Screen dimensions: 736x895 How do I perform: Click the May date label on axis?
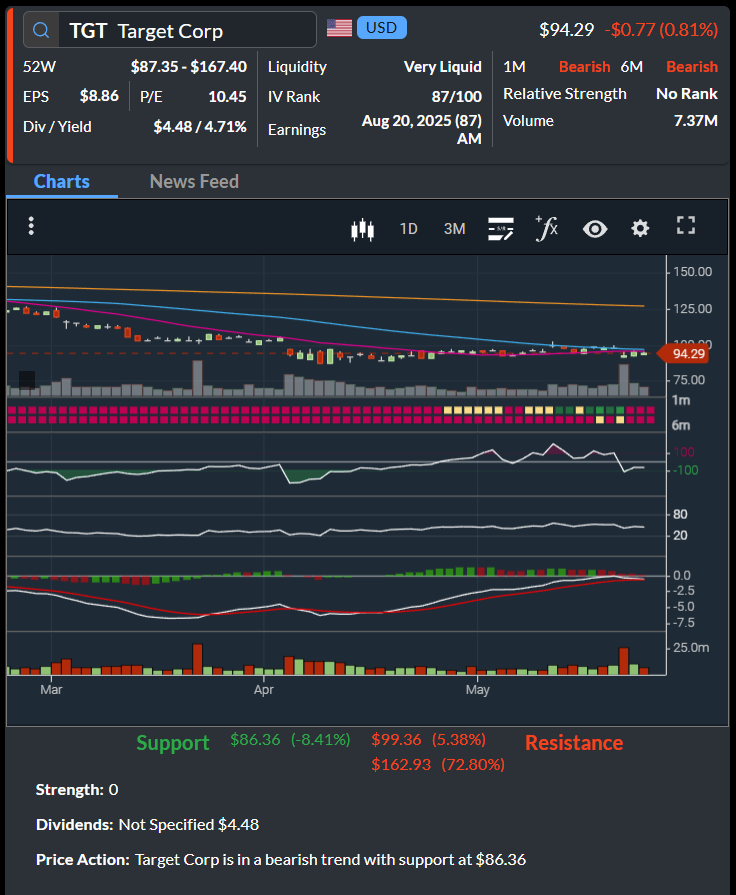(477, 690)
